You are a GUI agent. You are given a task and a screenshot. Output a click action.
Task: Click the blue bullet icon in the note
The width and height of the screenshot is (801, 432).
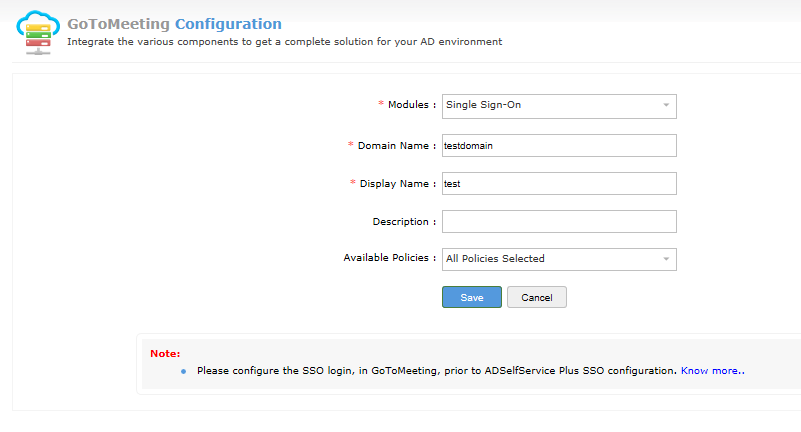183,371
